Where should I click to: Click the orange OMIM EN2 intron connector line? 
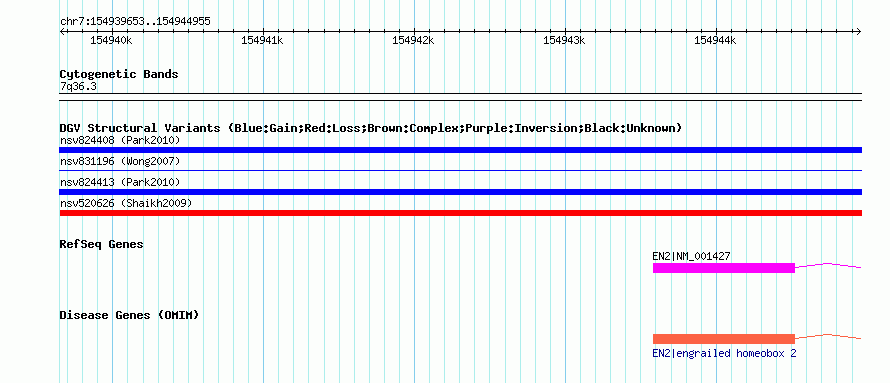pyautogui.click(x=829, y=336)
